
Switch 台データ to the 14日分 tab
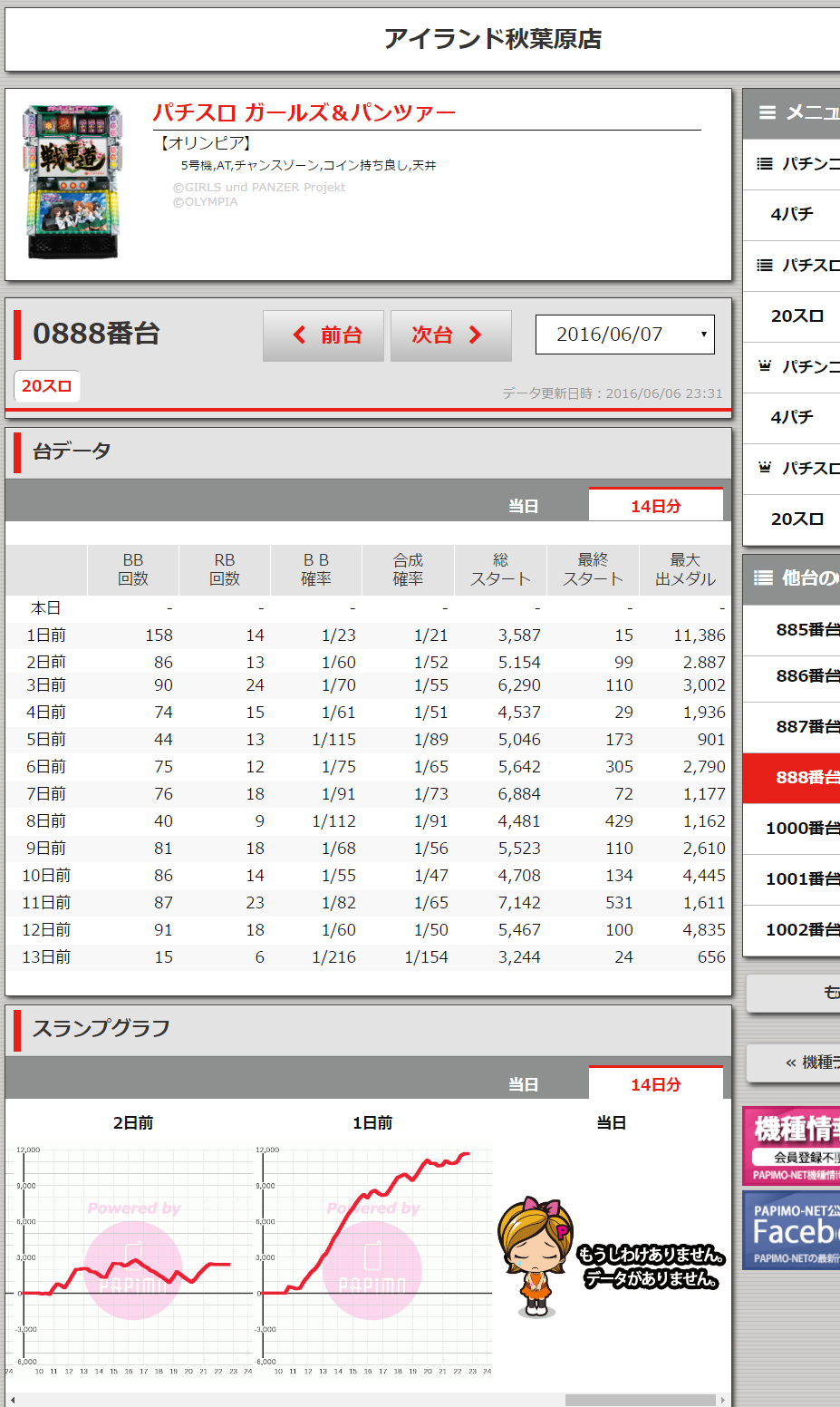coord(656,505)
